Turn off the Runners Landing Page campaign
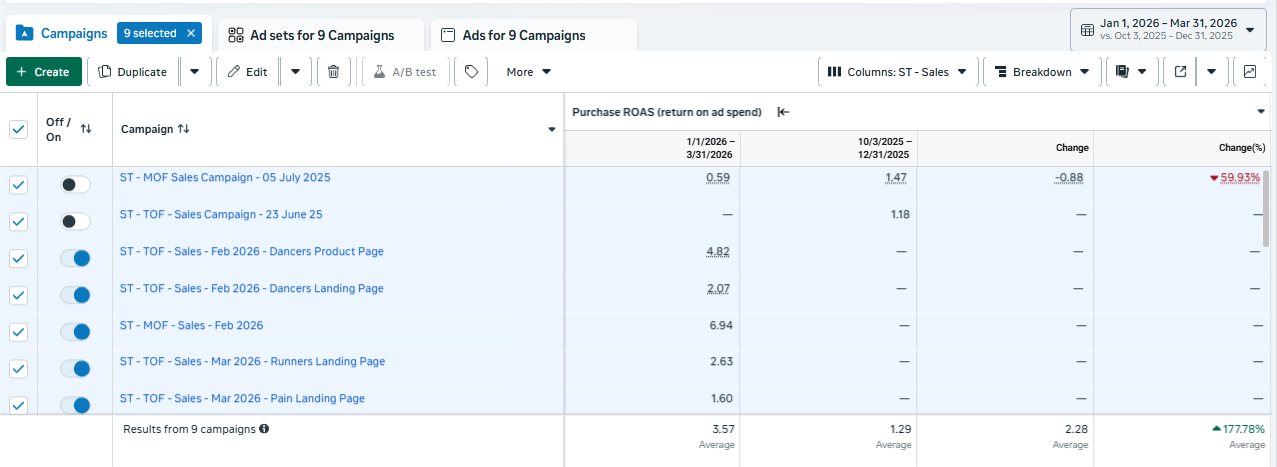 coord(75,369)
